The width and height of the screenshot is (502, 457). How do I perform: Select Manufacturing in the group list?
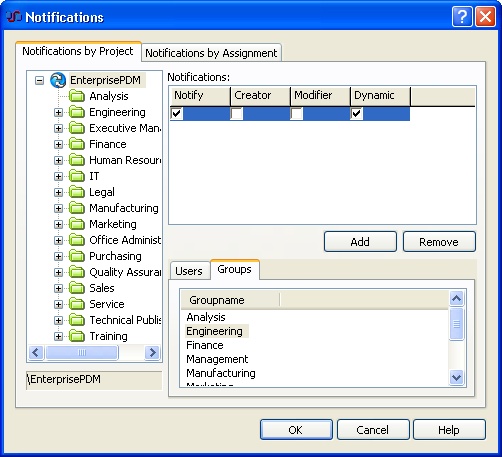pyautogui.click(x=221, y=373)
